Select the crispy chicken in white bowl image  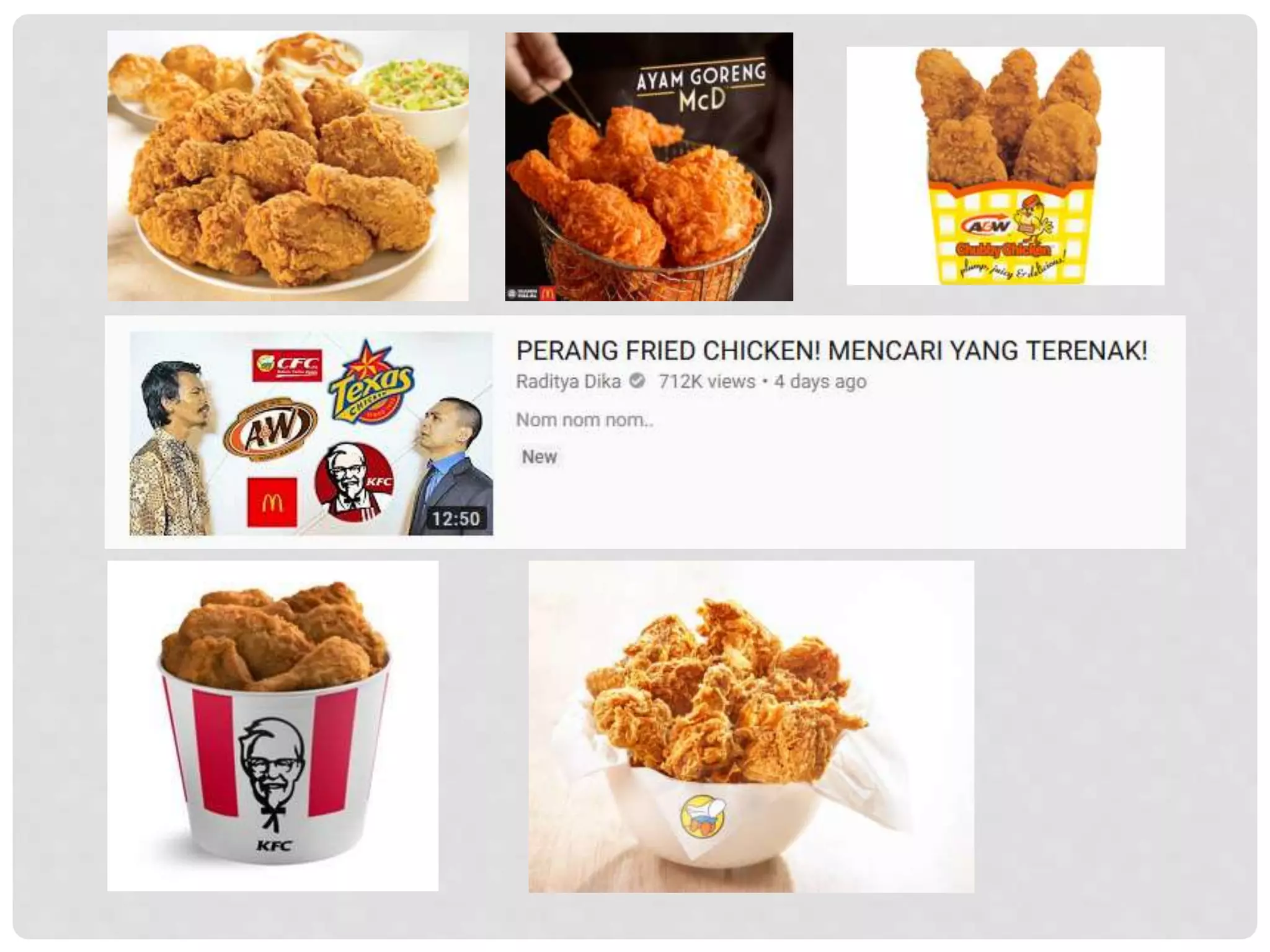click(x=751, y=726)
